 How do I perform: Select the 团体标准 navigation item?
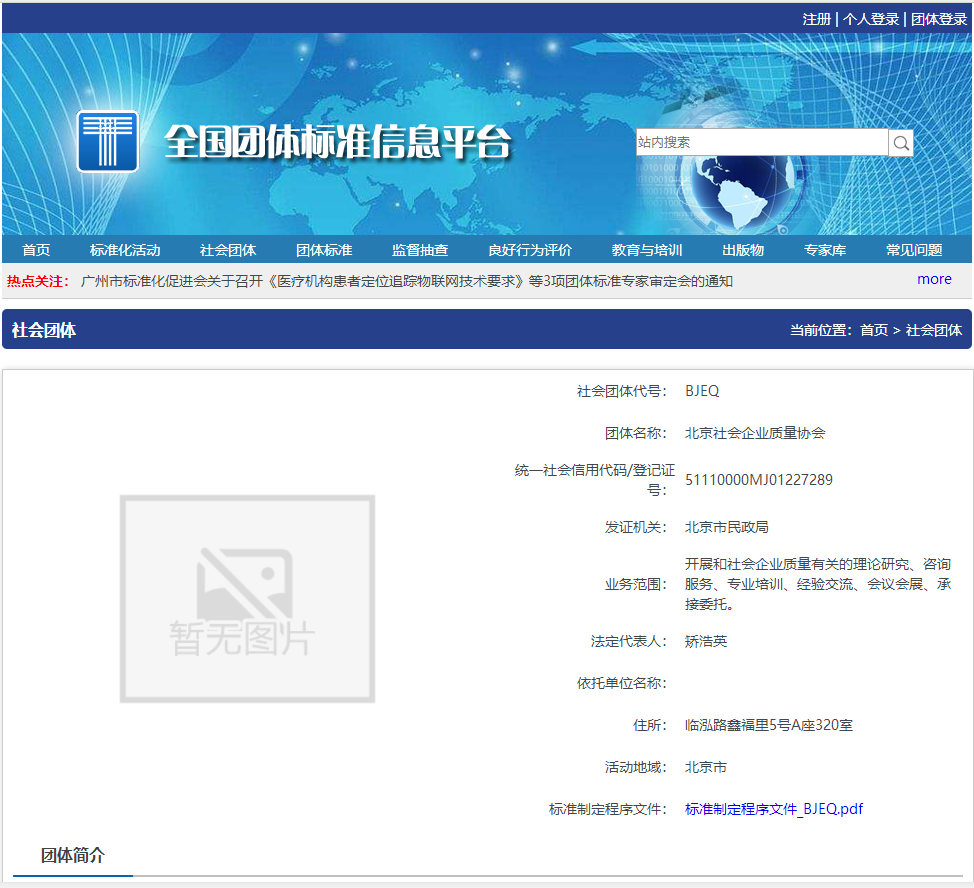point(324,250)
